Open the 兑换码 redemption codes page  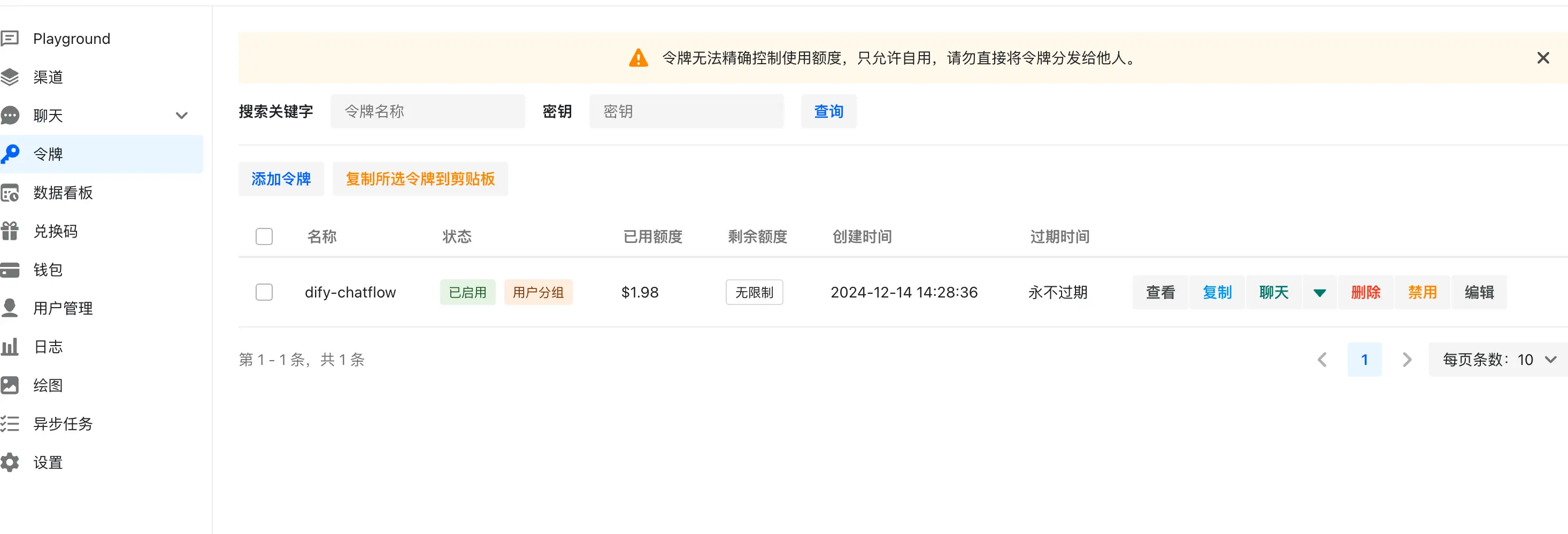(55, 231)
